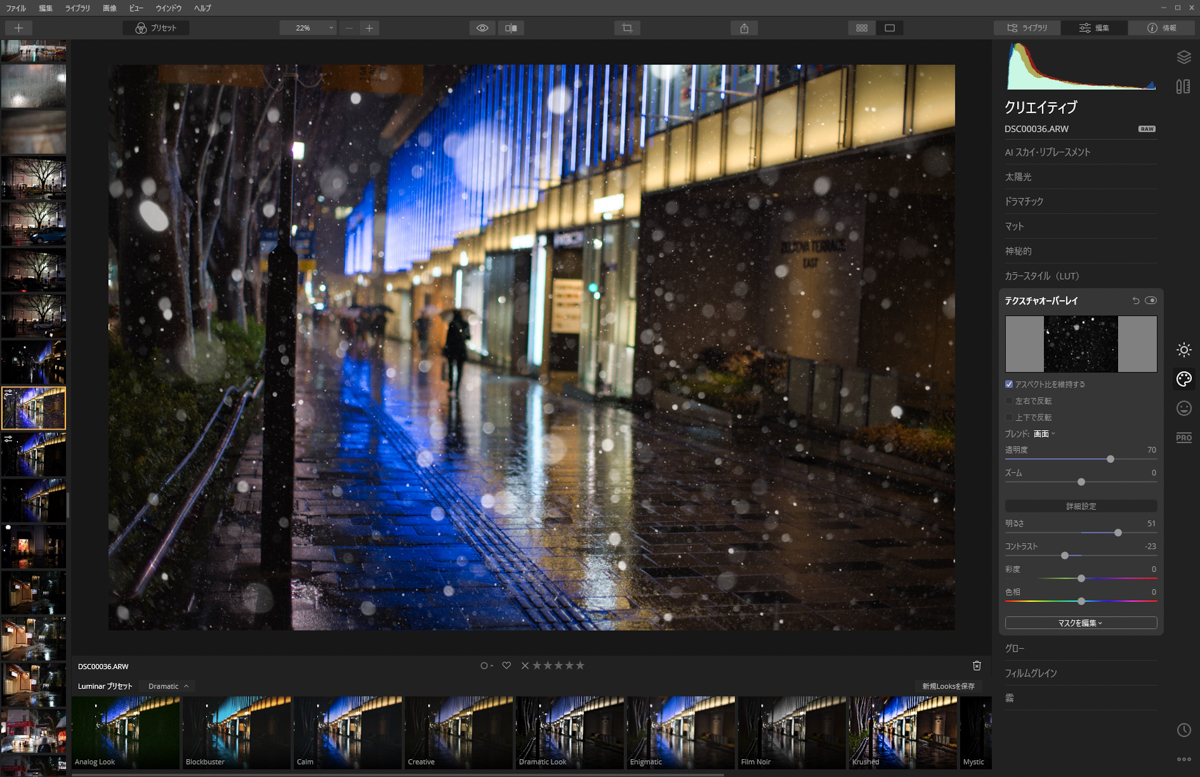Click the share export icon

744,28
